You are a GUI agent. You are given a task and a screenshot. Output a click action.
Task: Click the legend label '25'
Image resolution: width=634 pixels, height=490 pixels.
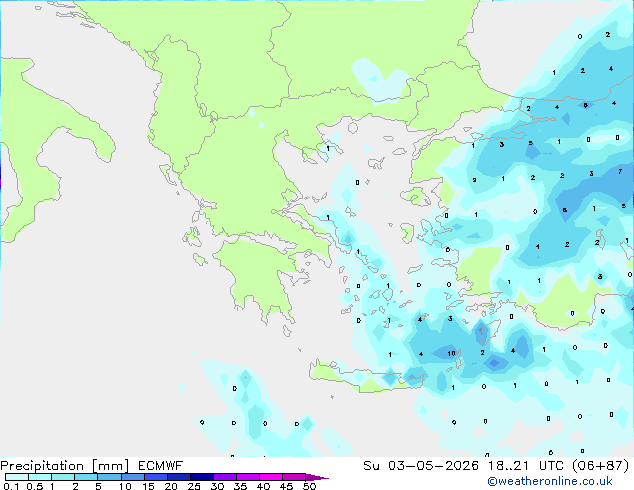point(194,486)
